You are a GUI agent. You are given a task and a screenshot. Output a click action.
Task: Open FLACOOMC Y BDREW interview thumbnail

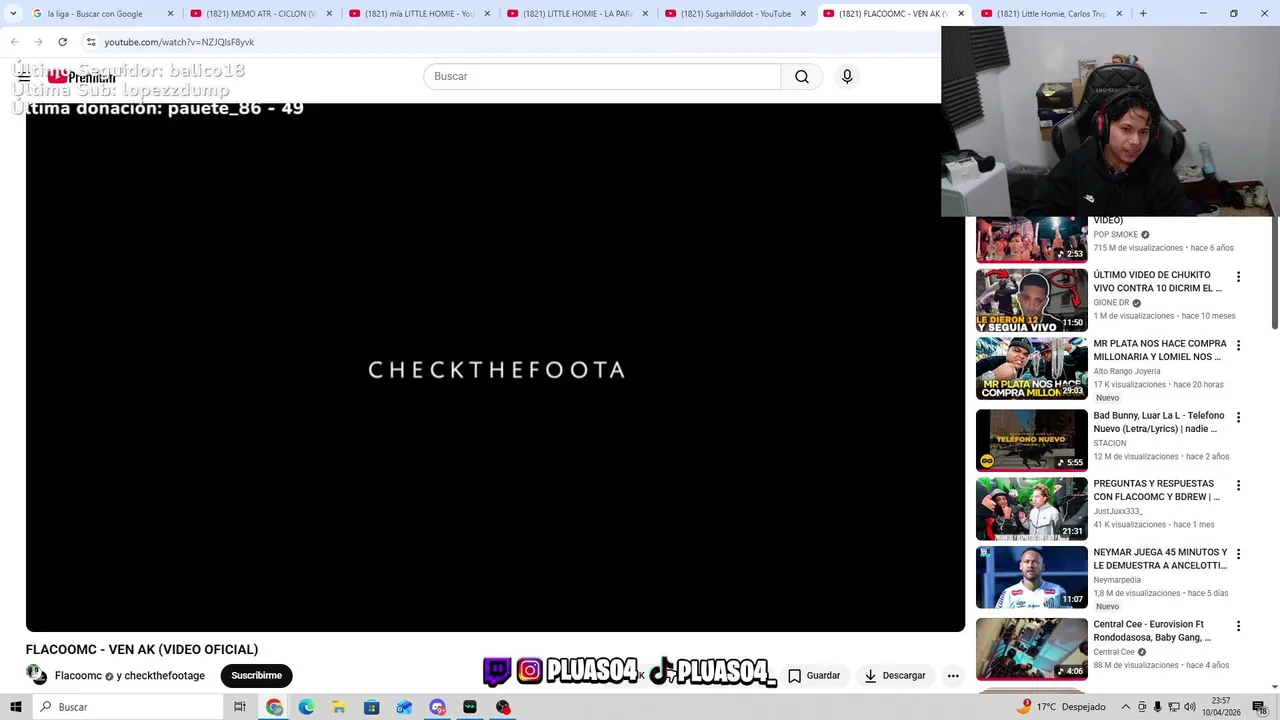(x=1031, y=509)
